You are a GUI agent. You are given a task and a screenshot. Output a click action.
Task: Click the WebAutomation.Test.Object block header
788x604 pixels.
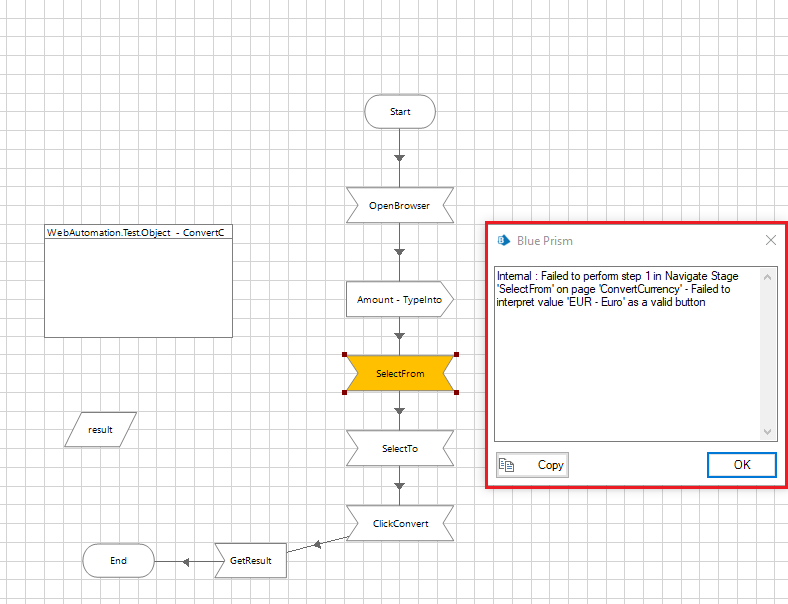139,232
